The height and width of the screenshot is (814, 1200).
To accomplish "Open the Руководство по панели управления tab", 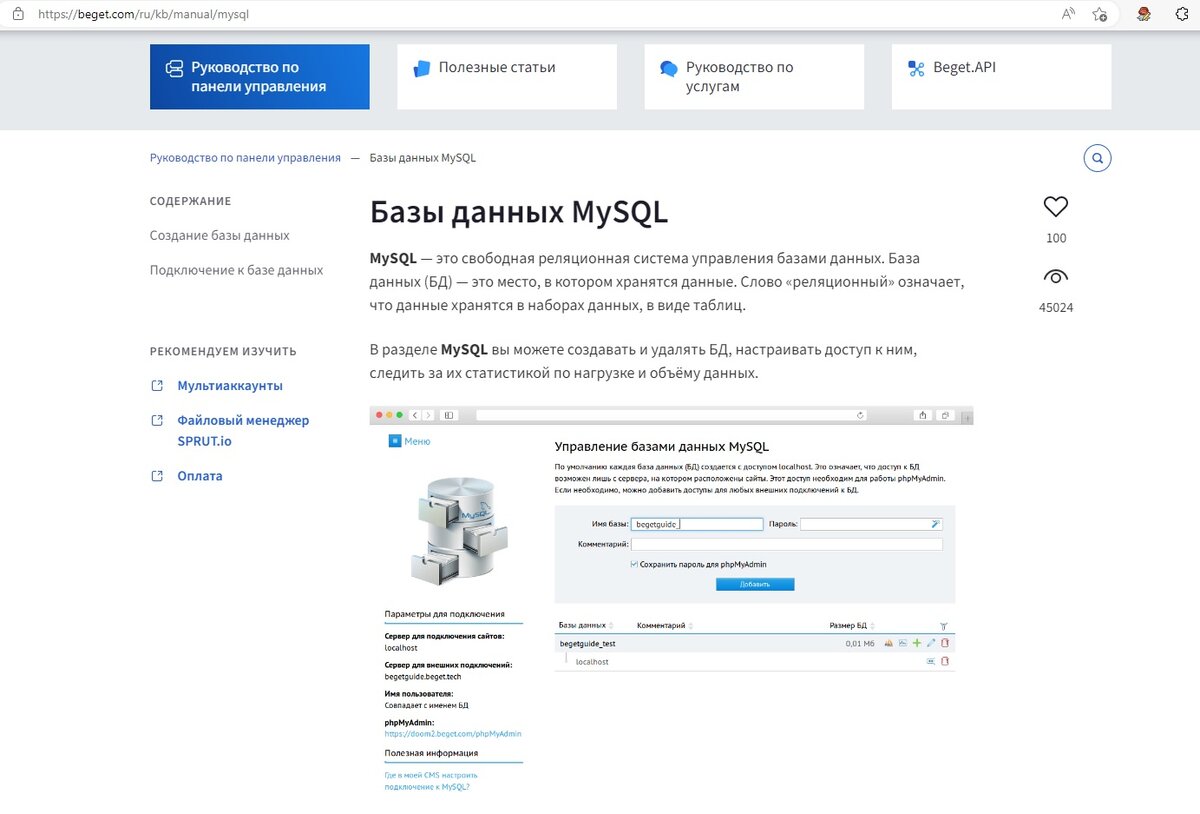I will coord(260,77).
